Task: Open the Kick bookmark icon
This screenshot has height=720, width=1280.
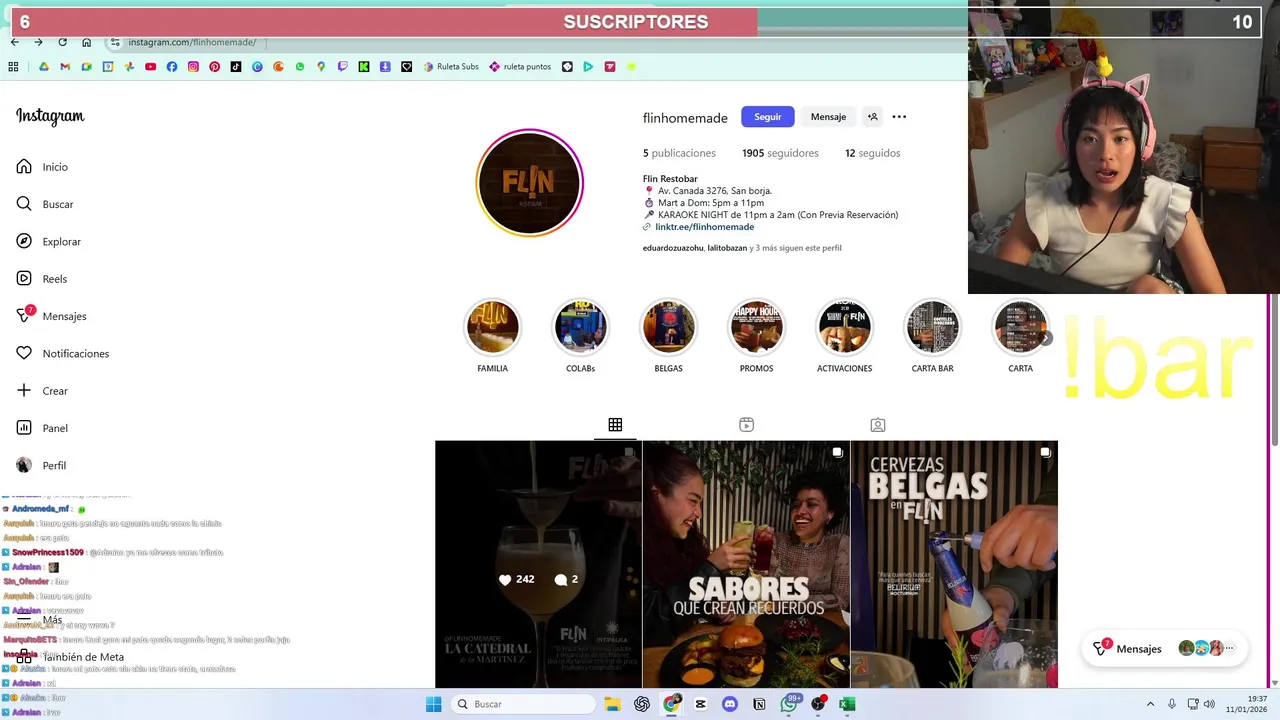Action: click(364, 67)
